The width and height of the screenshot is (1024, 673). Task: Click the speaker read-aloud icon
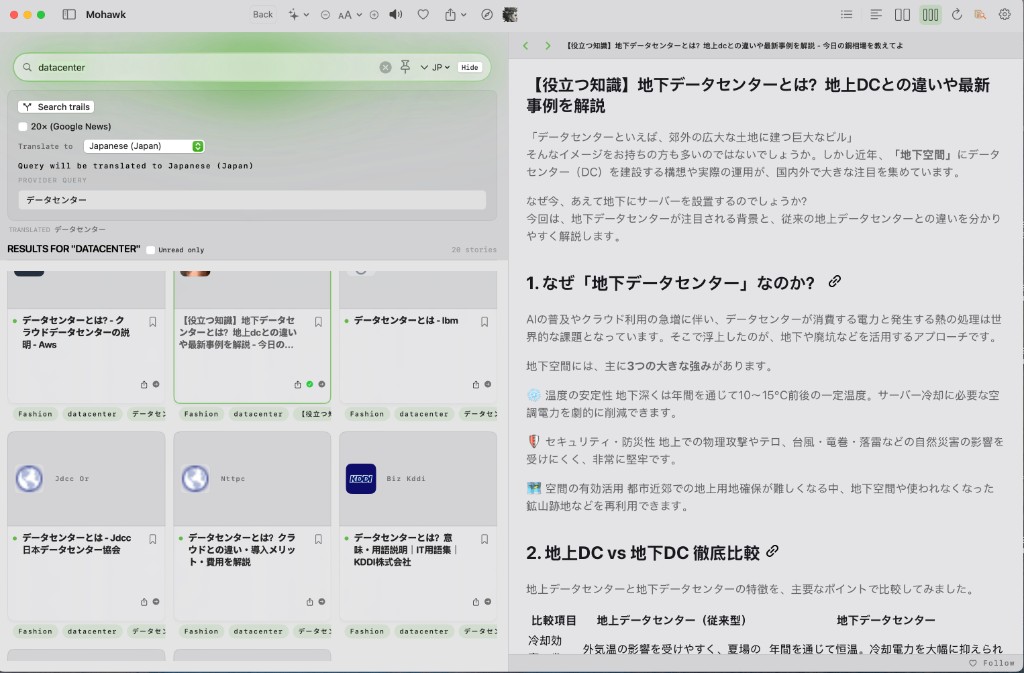tap(396, 14)
